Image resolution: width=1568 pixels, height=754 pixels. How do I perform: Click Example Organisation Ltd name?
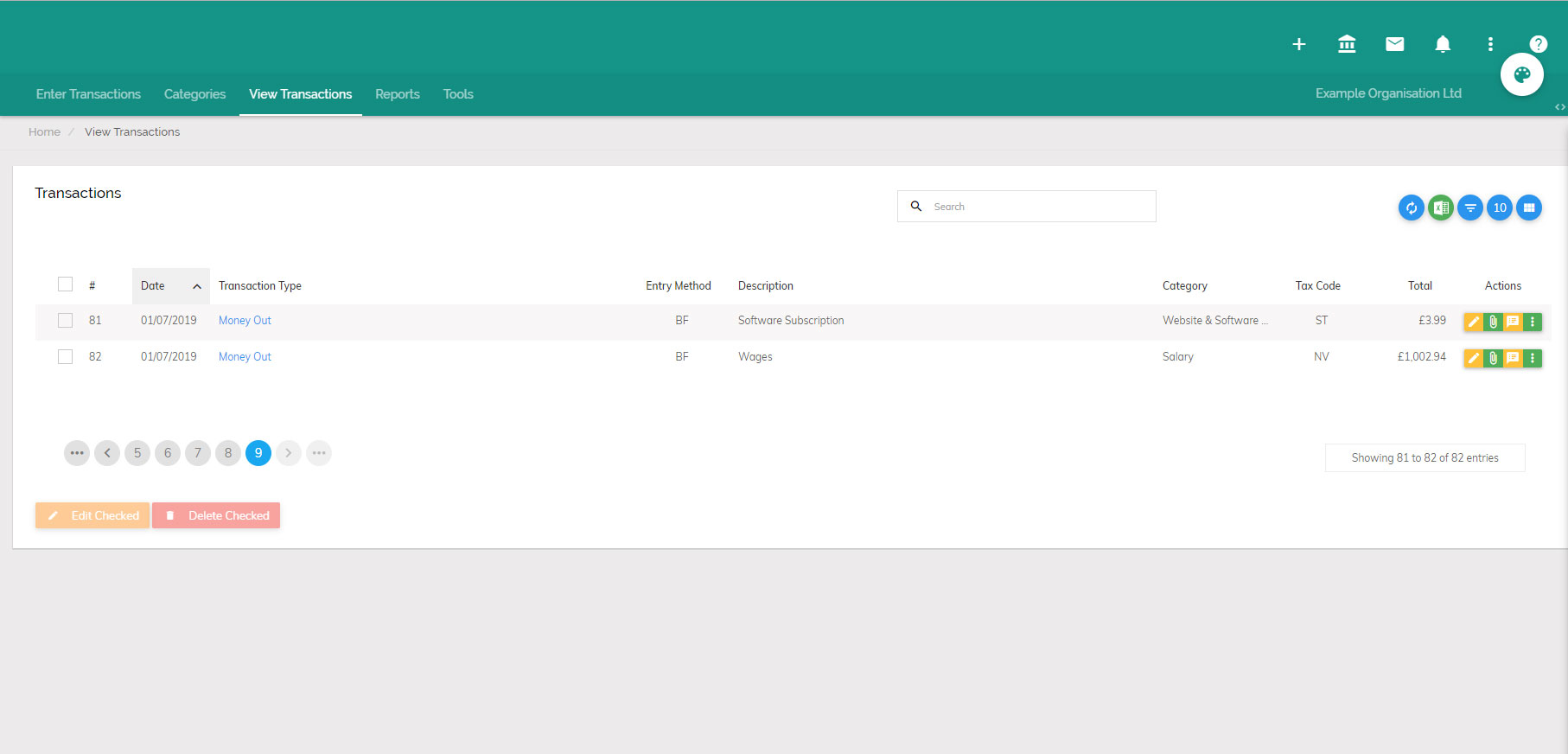(1388, 93)
